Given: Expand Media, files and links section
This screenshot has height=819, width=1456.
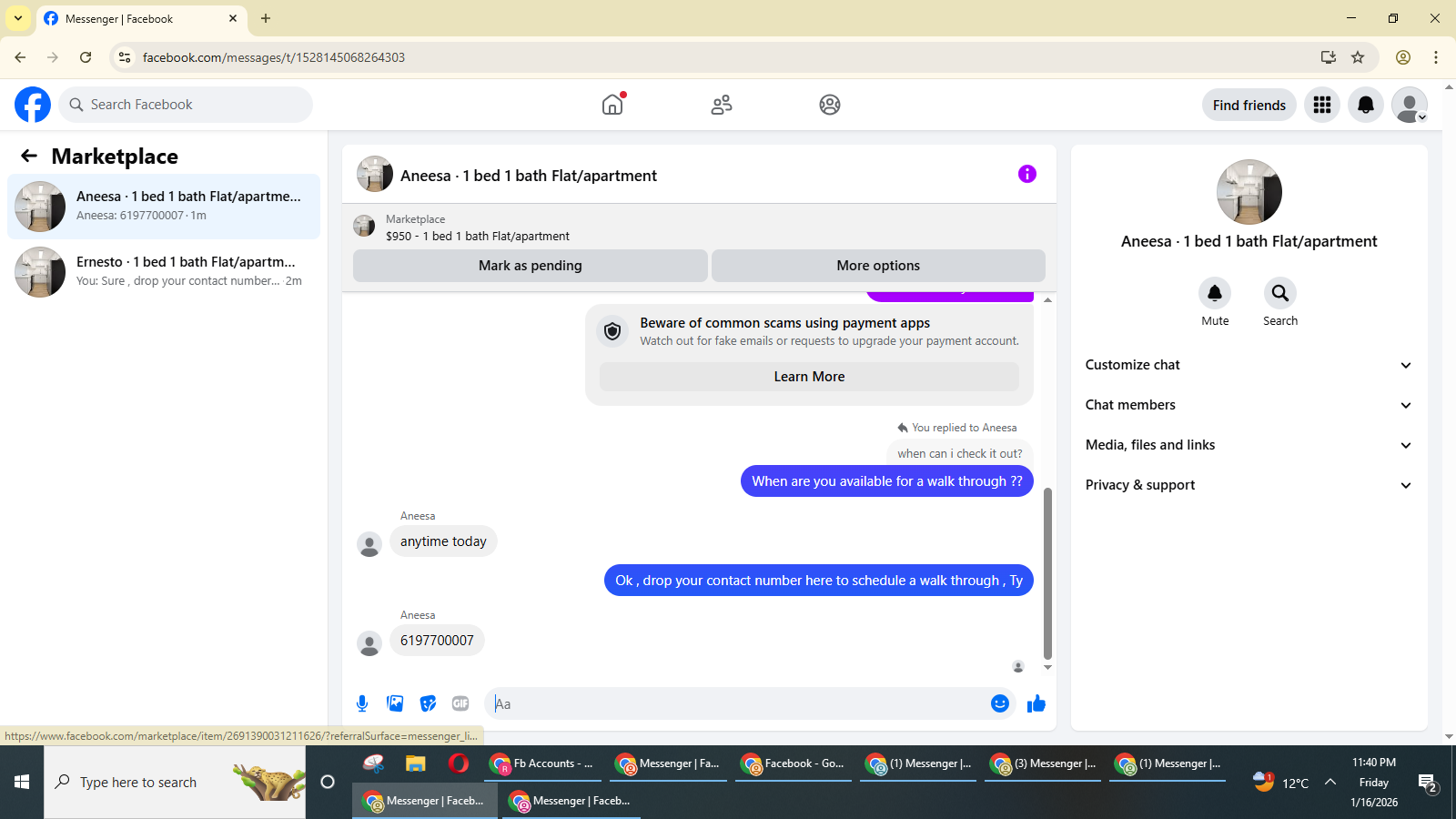Looking at the screenshot, I should (x=1249, y=445).
